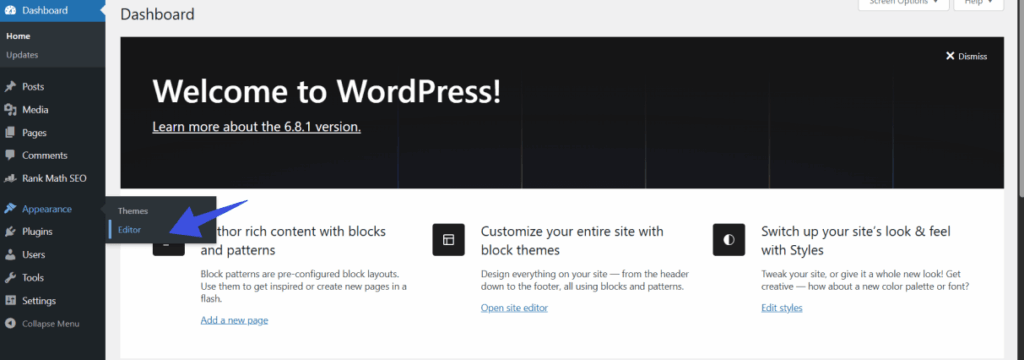Viewport: 1024px width, 360px height.
Task: Click 'Customize your entire site with block themes' heading
Action: pyautogui.click(x=572, y=240)
